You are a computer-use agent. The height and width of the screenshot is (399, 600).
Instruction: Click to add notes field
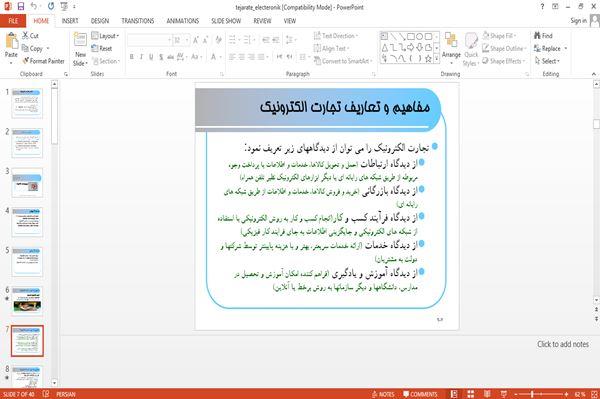pyautogui.click(x=562, y=344)
